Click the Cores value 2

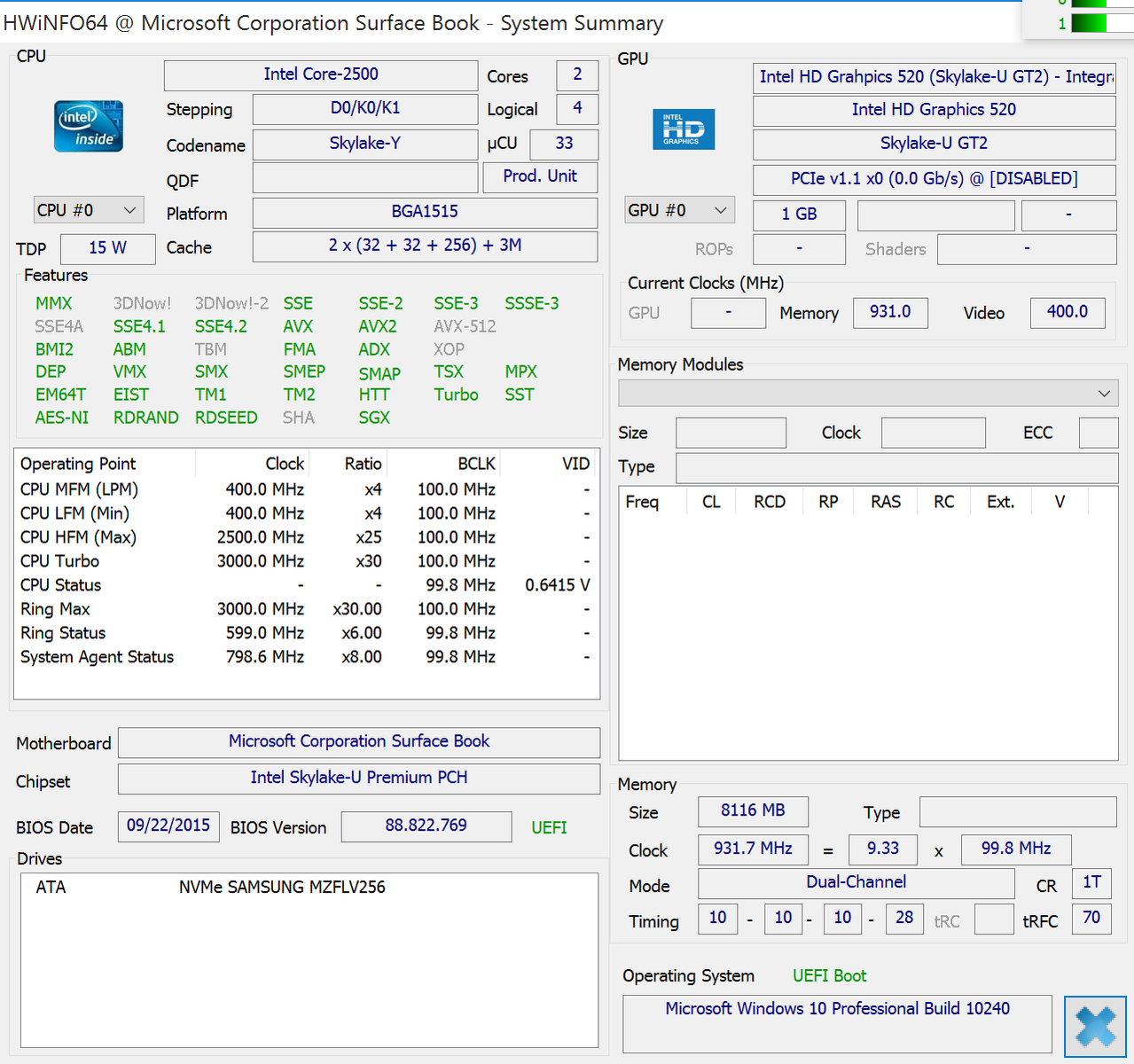coord(577,75)
